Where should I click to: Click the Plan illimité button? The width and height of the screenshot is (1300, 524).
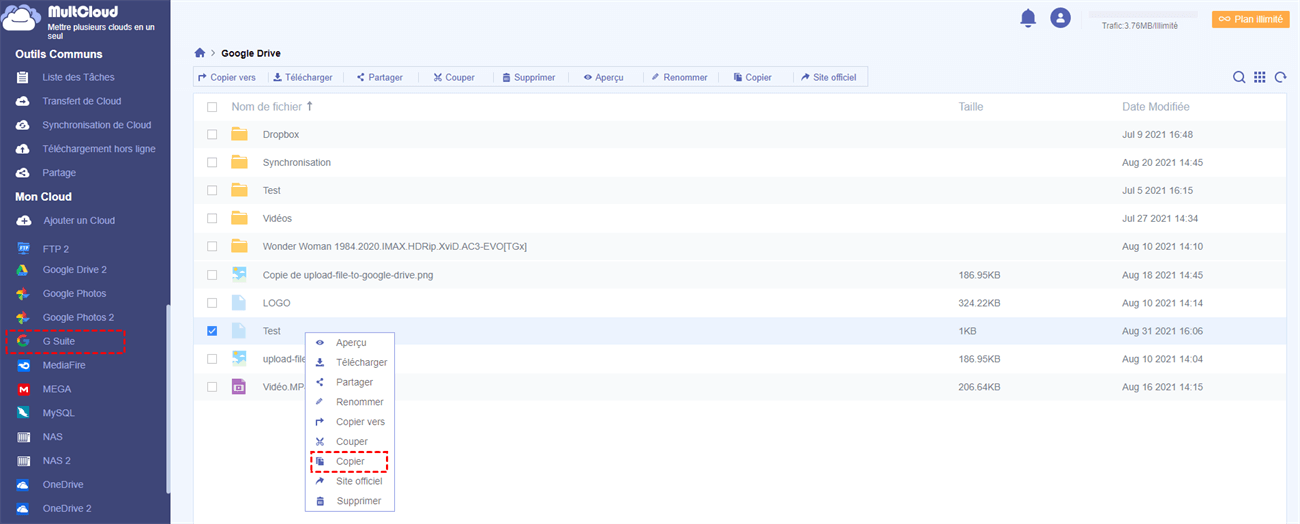click(x=1250, y=19)
